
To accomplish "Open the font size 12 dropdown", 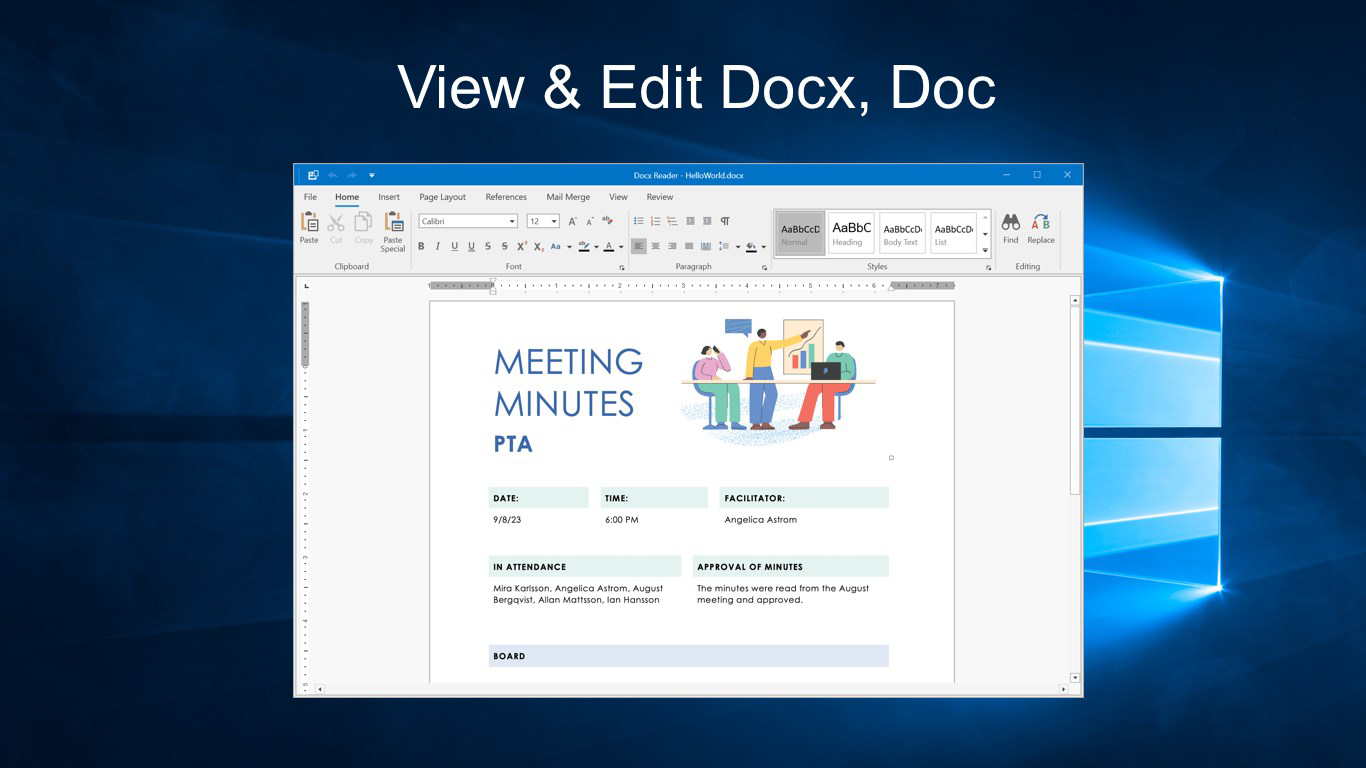I will [554, 221].
